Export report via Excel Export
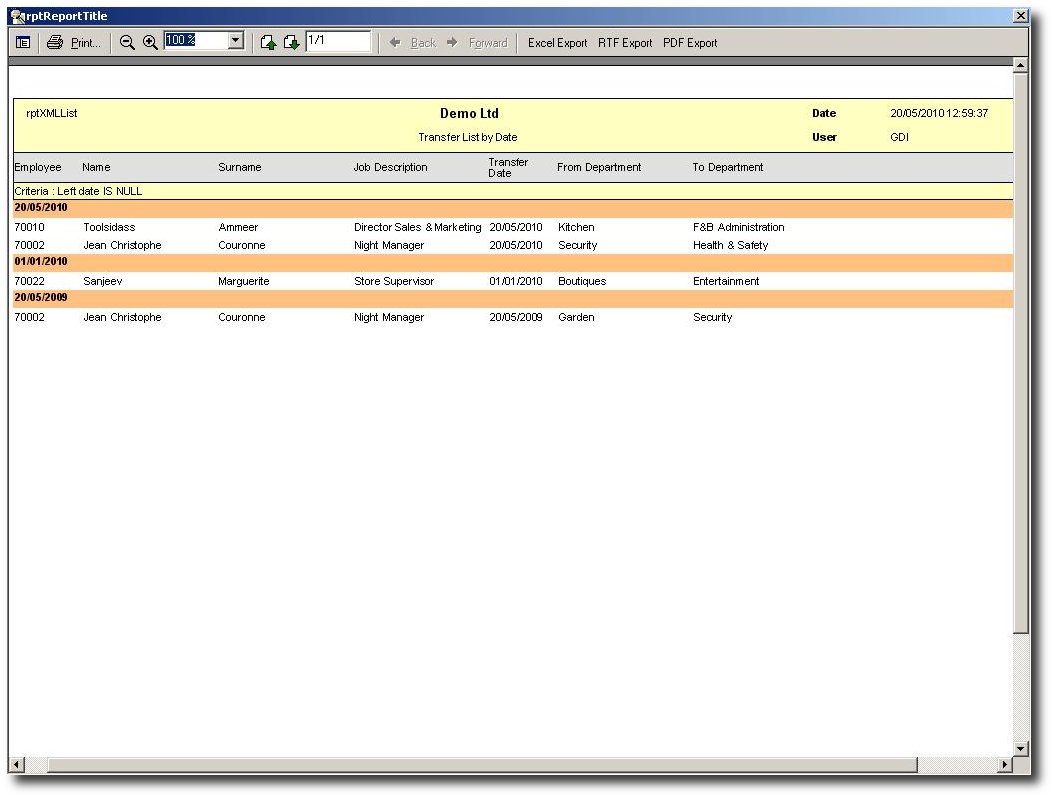The image size is (1054, 798). [x=557, y=43]
